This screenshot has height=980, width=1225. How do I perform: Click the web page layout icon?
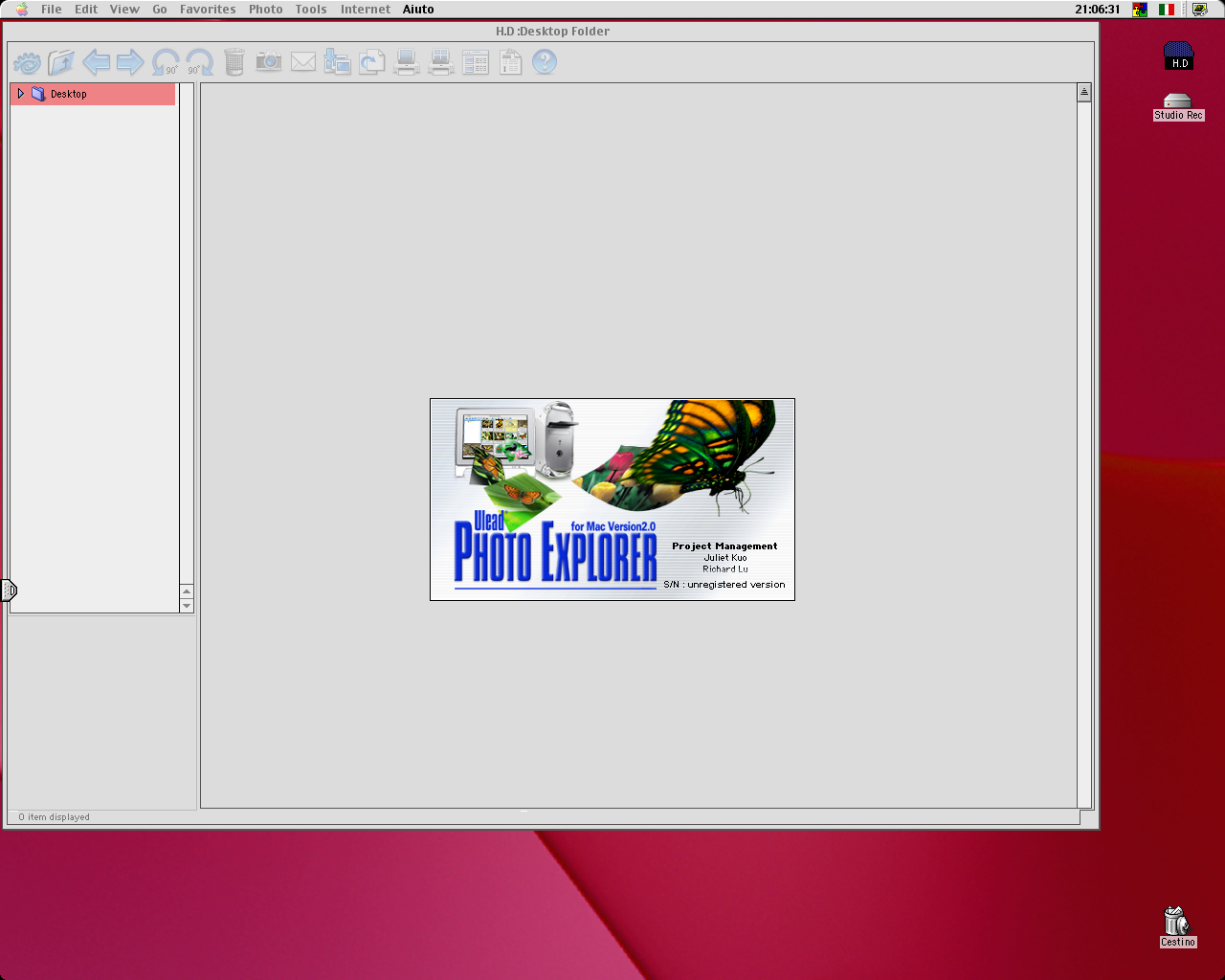click(476, 63)
